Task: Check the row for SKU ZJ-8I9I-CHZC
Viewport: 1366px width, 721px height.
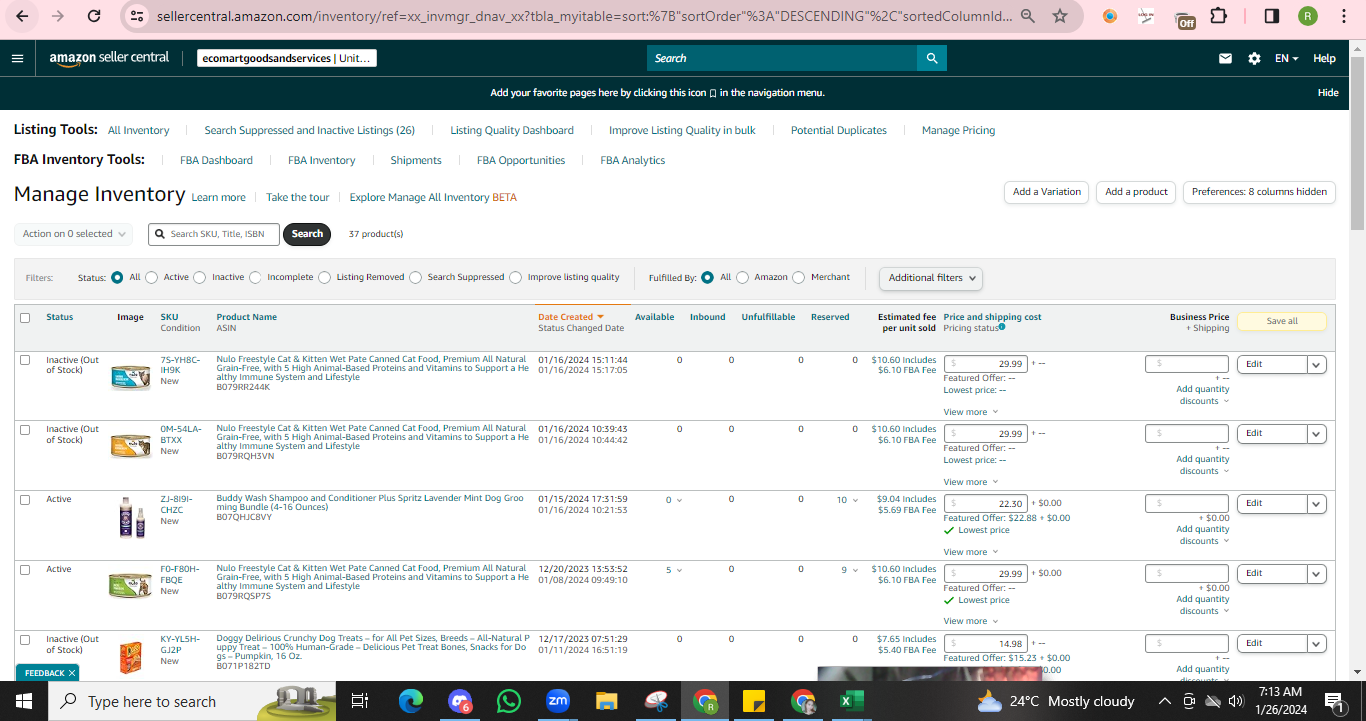Action: [x=25, y=499]
